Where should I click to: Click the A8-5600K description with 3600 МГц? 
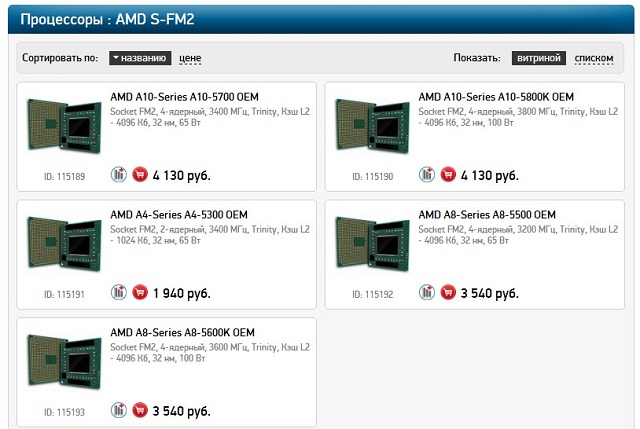(x=210, y=353)
